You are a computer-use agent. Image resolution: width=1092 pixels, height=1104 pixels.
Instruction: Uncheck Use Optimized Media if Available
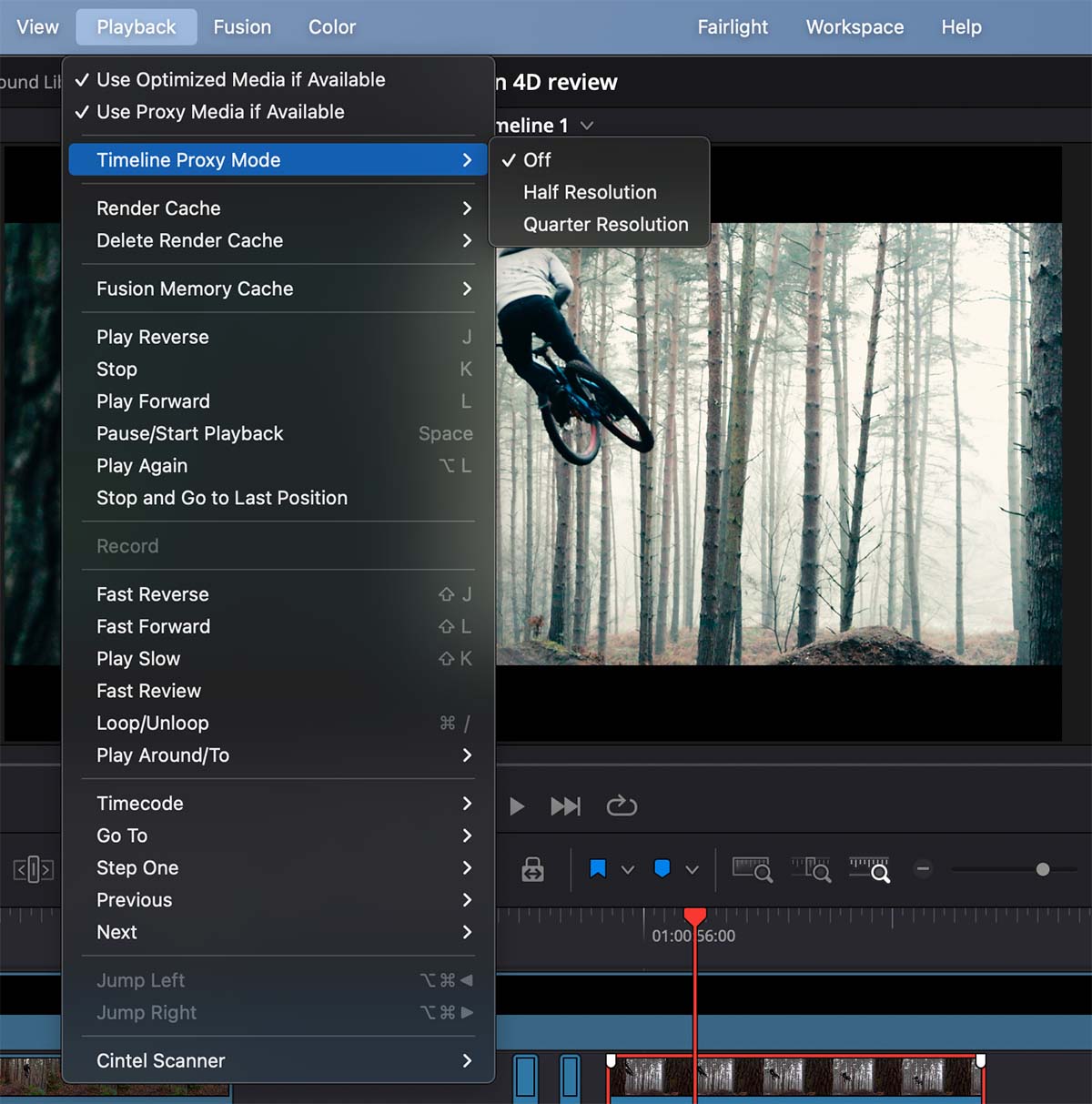(x=240, y=80)
